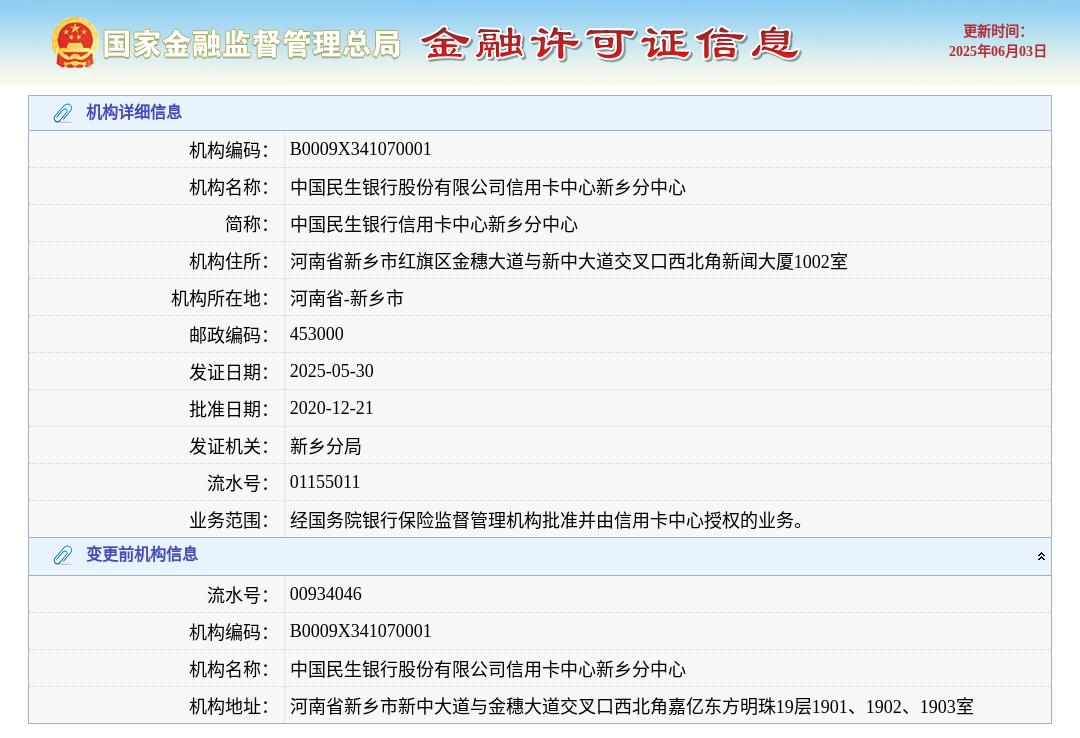The height and width of the screenshot is (738, 1080).
Task: Click the 机构详细信息 section header
Action: point(540,113)
